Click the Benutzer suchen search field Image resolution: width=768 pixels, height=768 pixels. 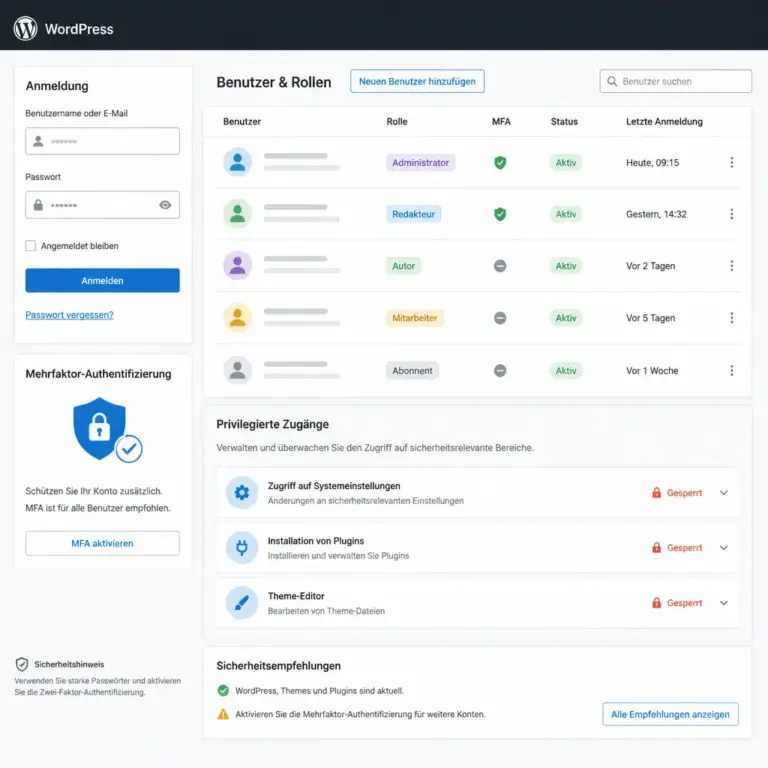point(675,81)
